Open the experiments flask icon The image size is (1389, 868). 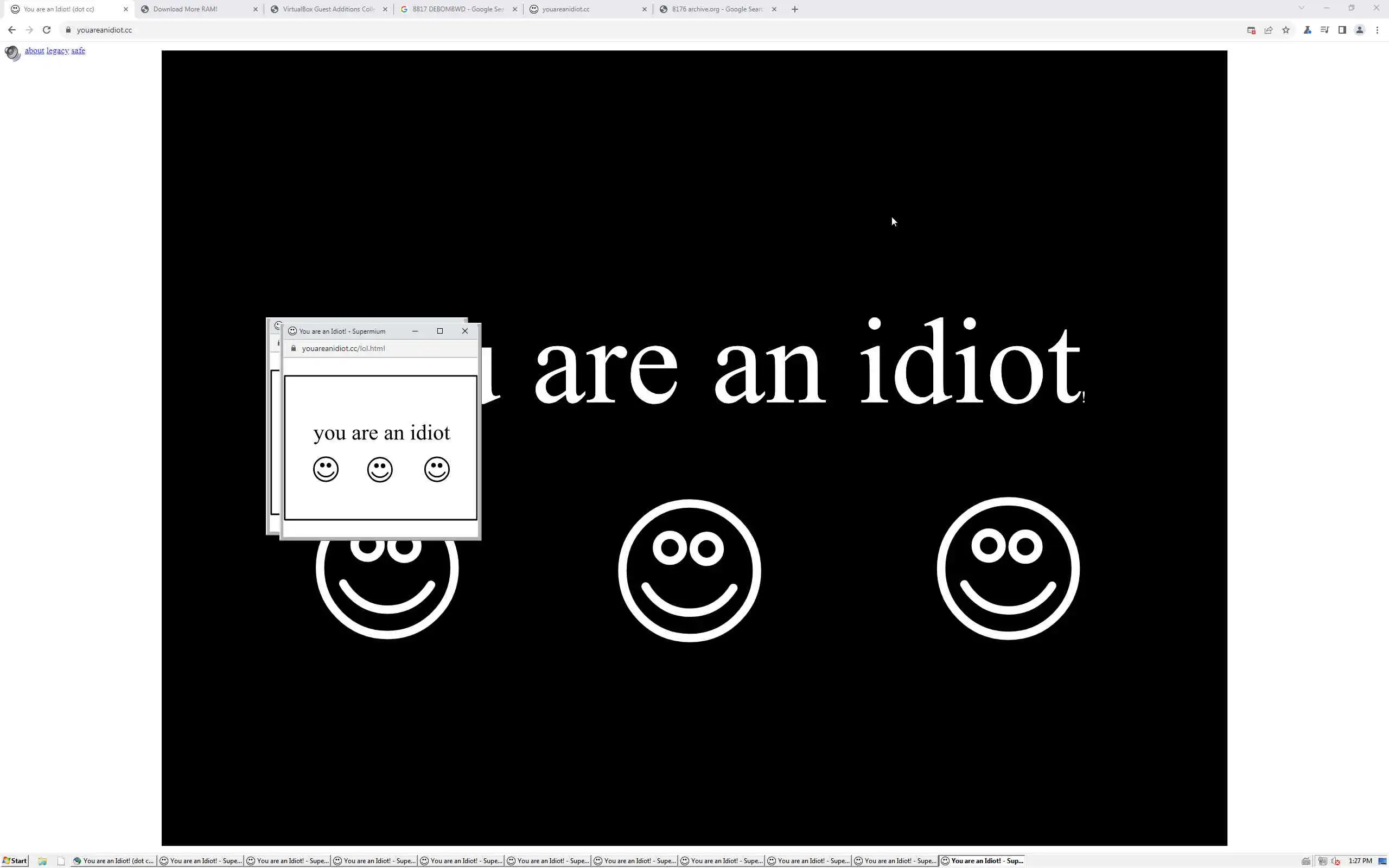coord(1308,30)
